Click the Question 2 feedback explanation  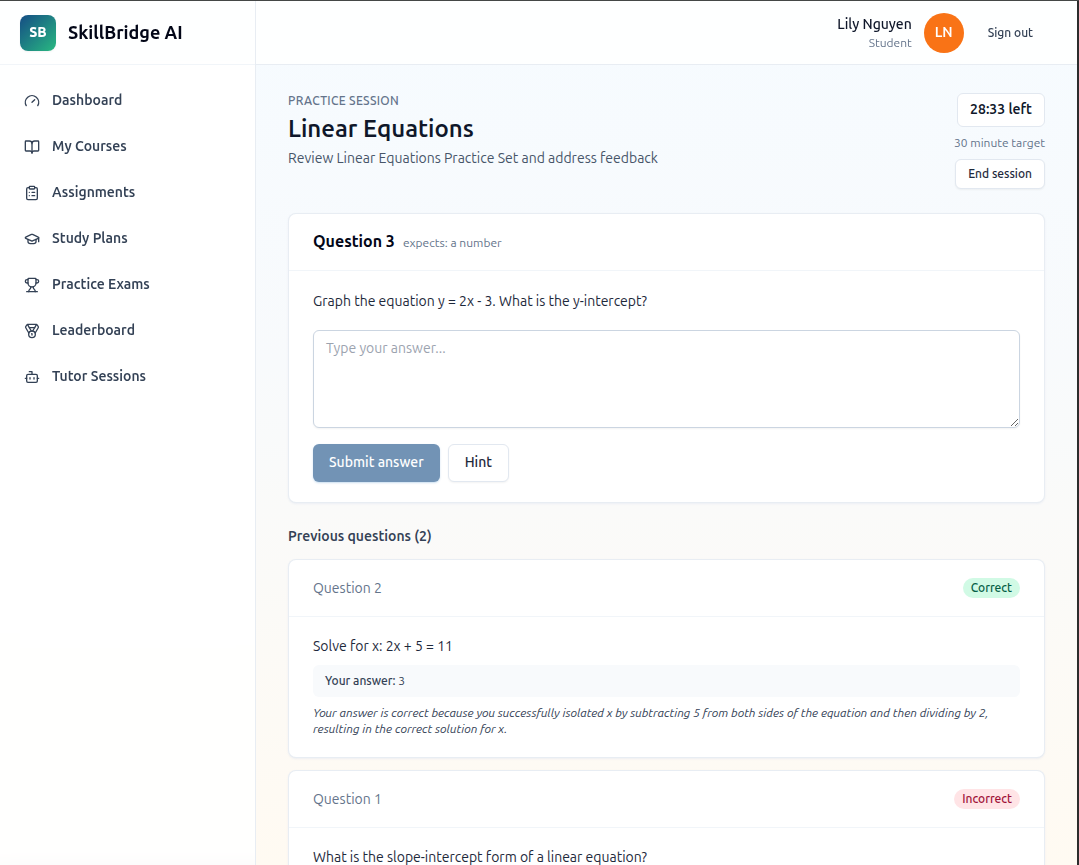pos(650,721)
